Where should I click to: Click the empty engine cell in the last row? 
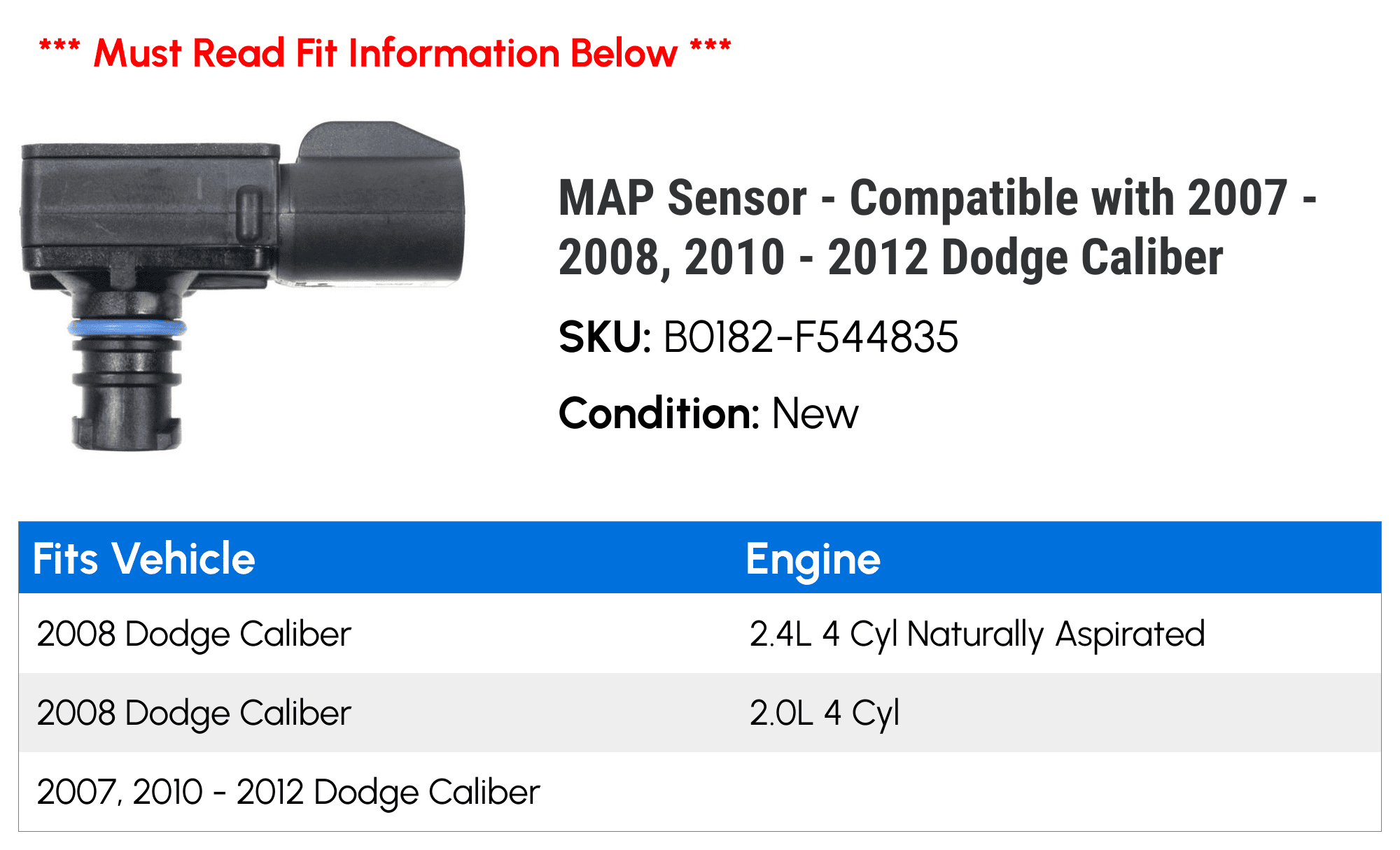point(1050,792)
